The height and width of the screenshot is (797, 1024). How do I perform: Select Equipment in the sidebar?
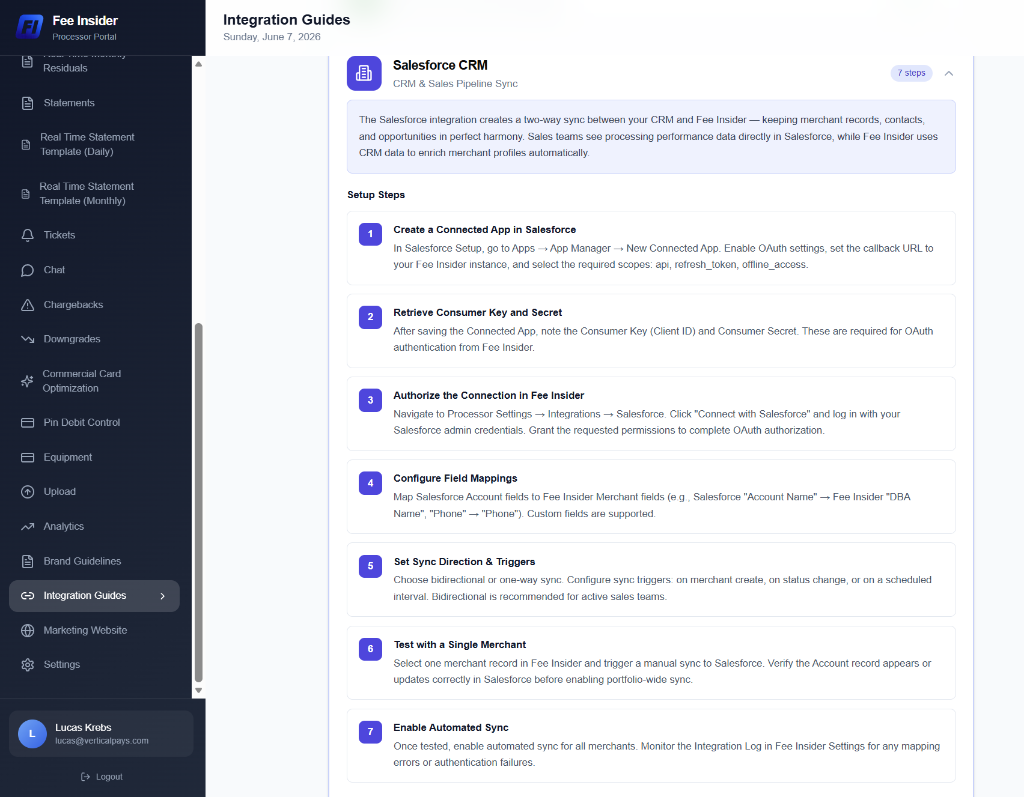(94, 457)
